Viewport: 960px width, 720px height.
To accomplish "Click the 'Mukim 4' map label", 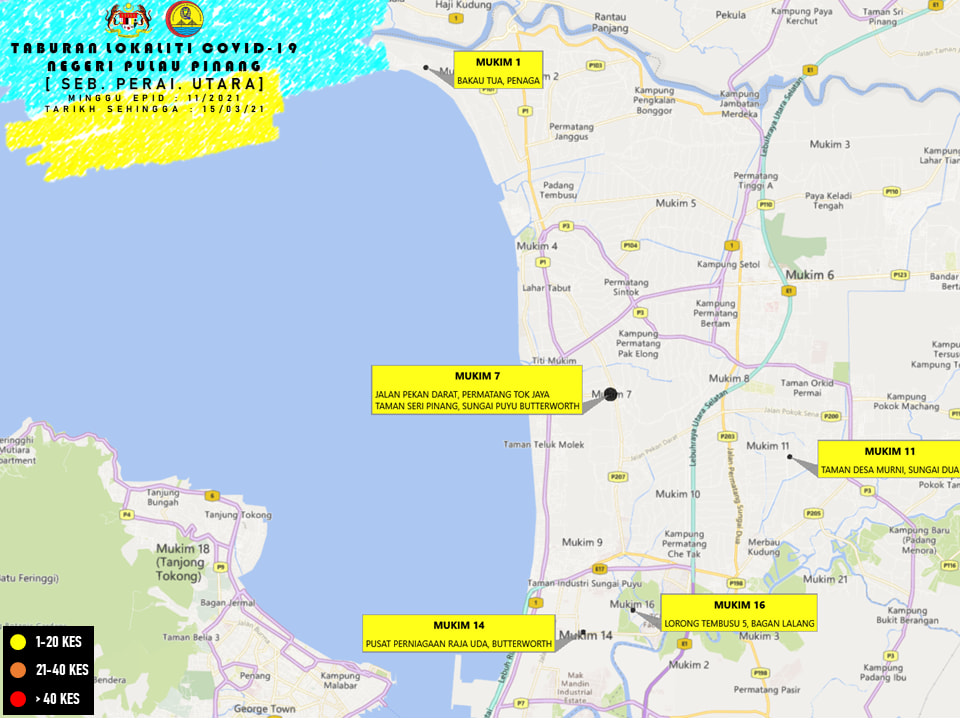I will [x=537, y=246].
